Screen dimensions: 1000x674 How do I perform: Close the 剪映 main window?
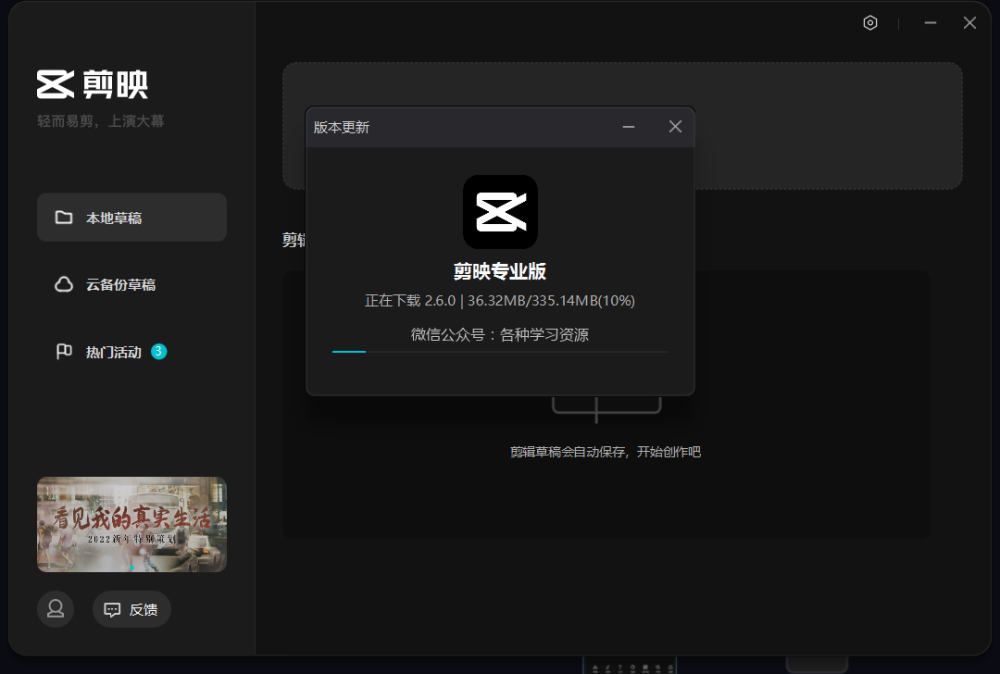(x=969, y=23)
